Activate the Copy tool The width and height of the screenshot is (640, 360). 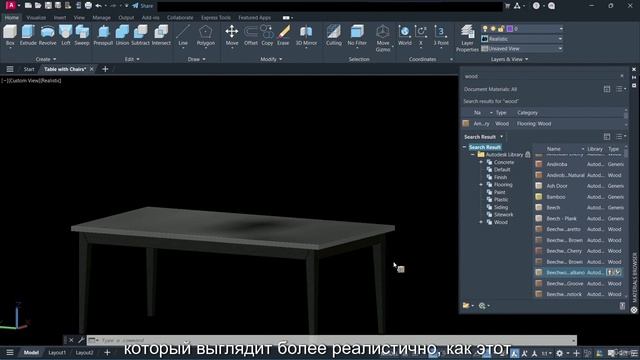tap(267, 35)
